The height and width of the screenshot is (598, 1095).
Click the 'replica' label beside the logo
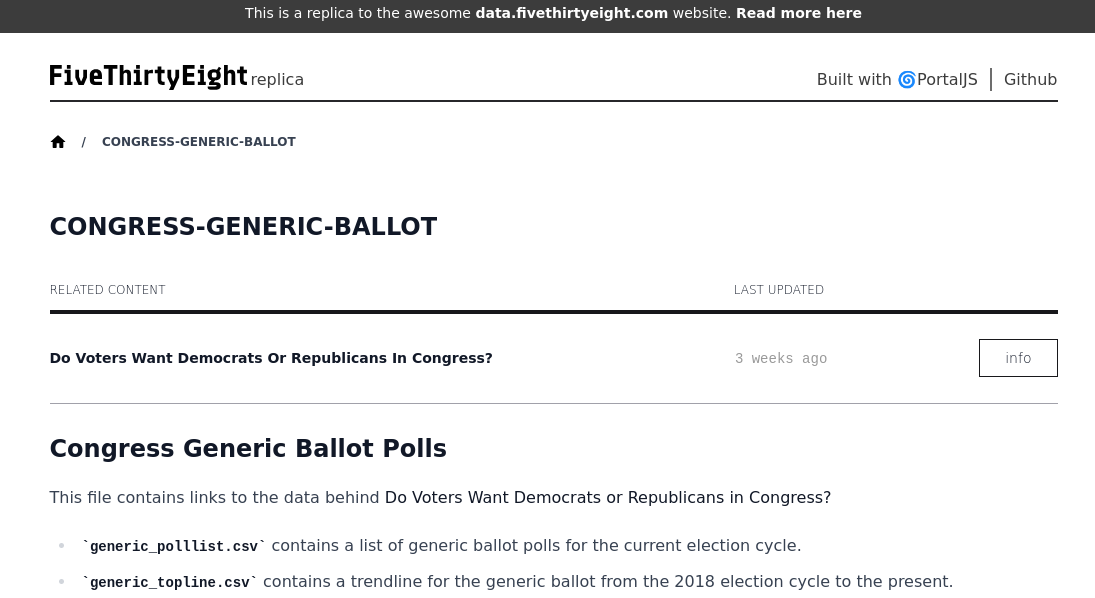[277, 80]
